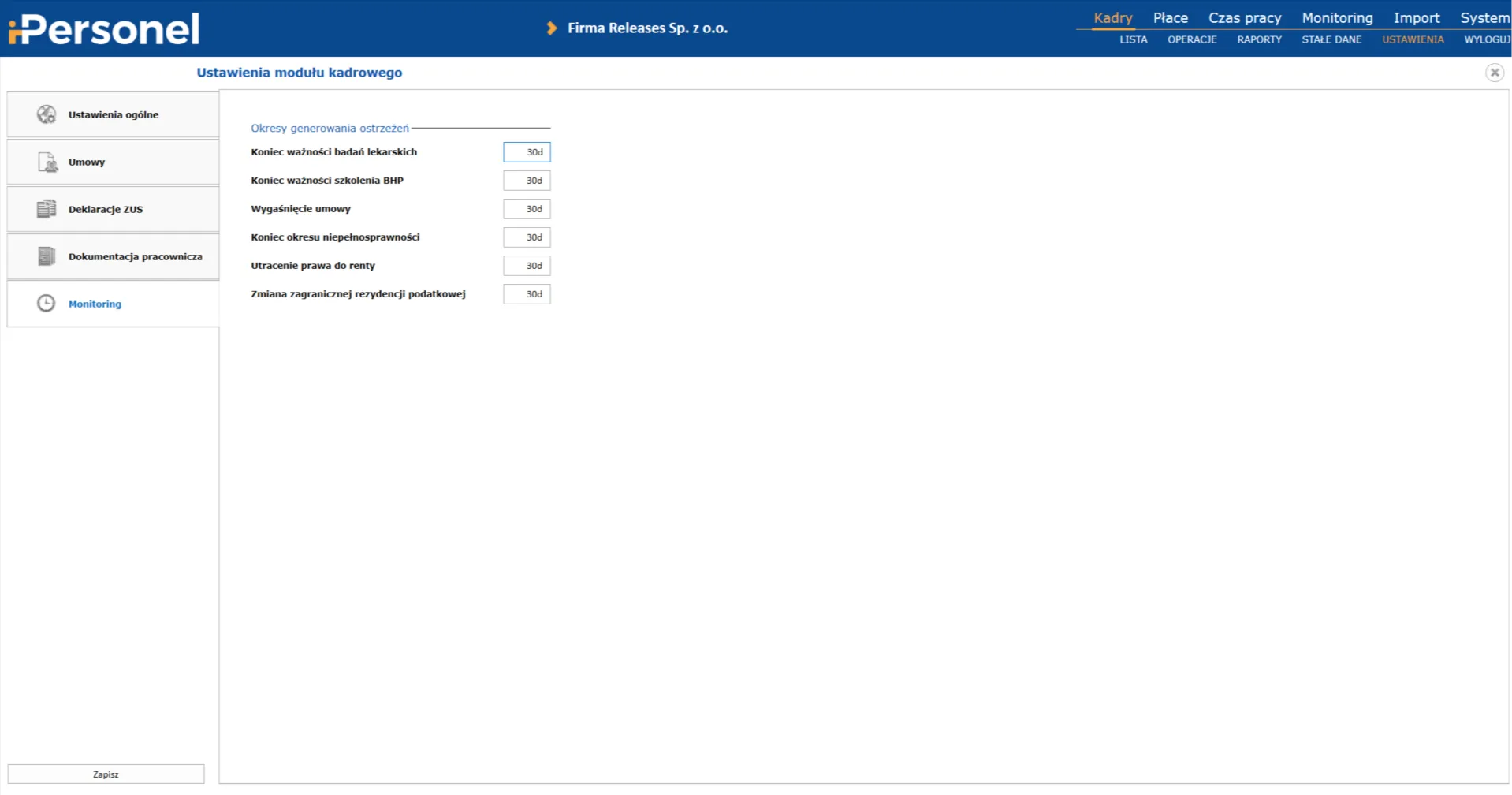The width and height of the screenshot is (1512, 795).
Task: Switch to the Import menu
Action: pos(1416,17)
